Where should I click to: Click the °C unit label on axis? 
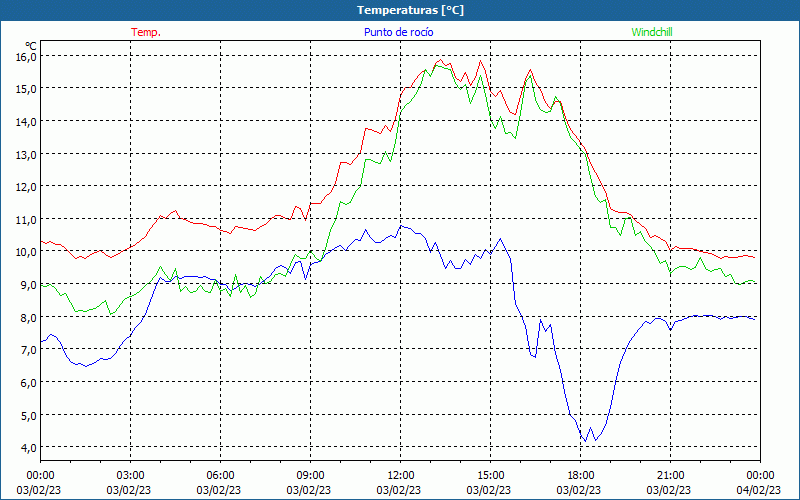(x=31, y=46)
